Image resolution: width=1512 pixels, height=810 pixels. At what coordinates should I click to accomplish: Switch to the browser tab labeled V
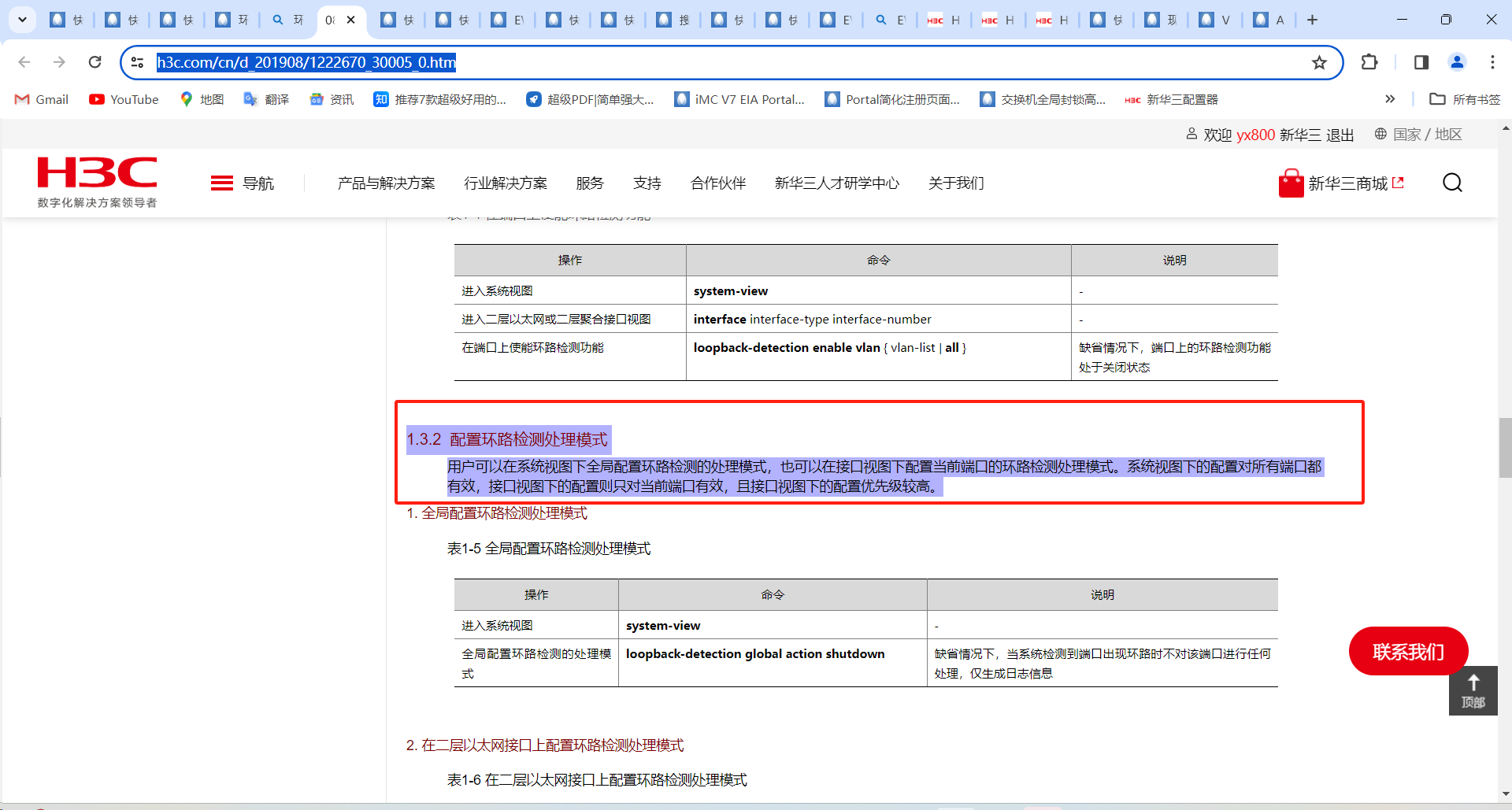tap(1214, 20)
